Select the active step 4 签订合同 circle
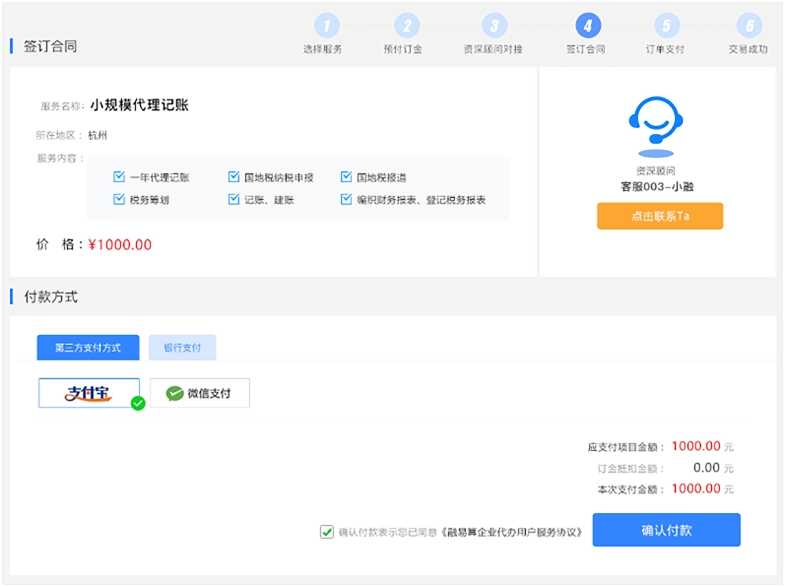785x587 pixels. (588, 26)
